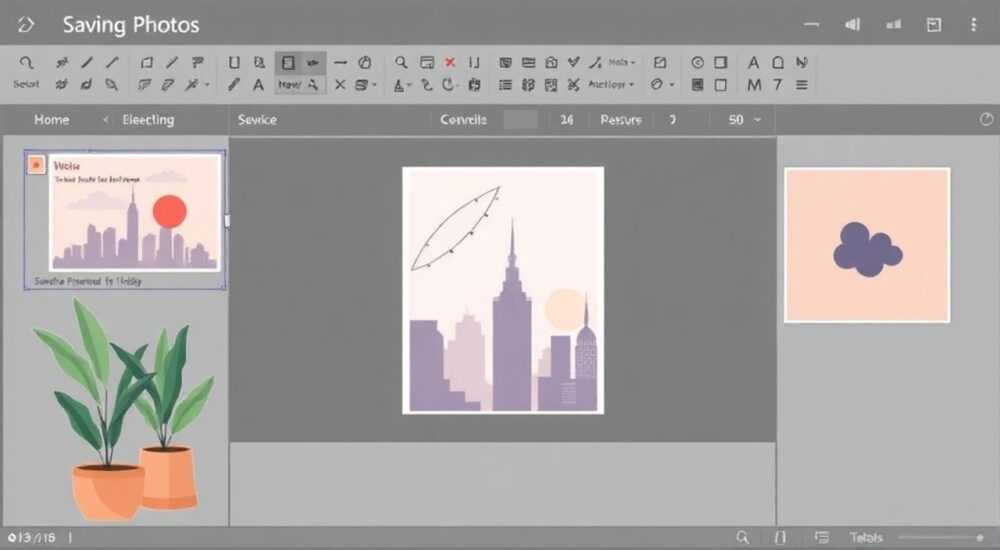Click the list view icon before Totals
This screenshot has height=550, width=1000.
click(x=822, y=537)
